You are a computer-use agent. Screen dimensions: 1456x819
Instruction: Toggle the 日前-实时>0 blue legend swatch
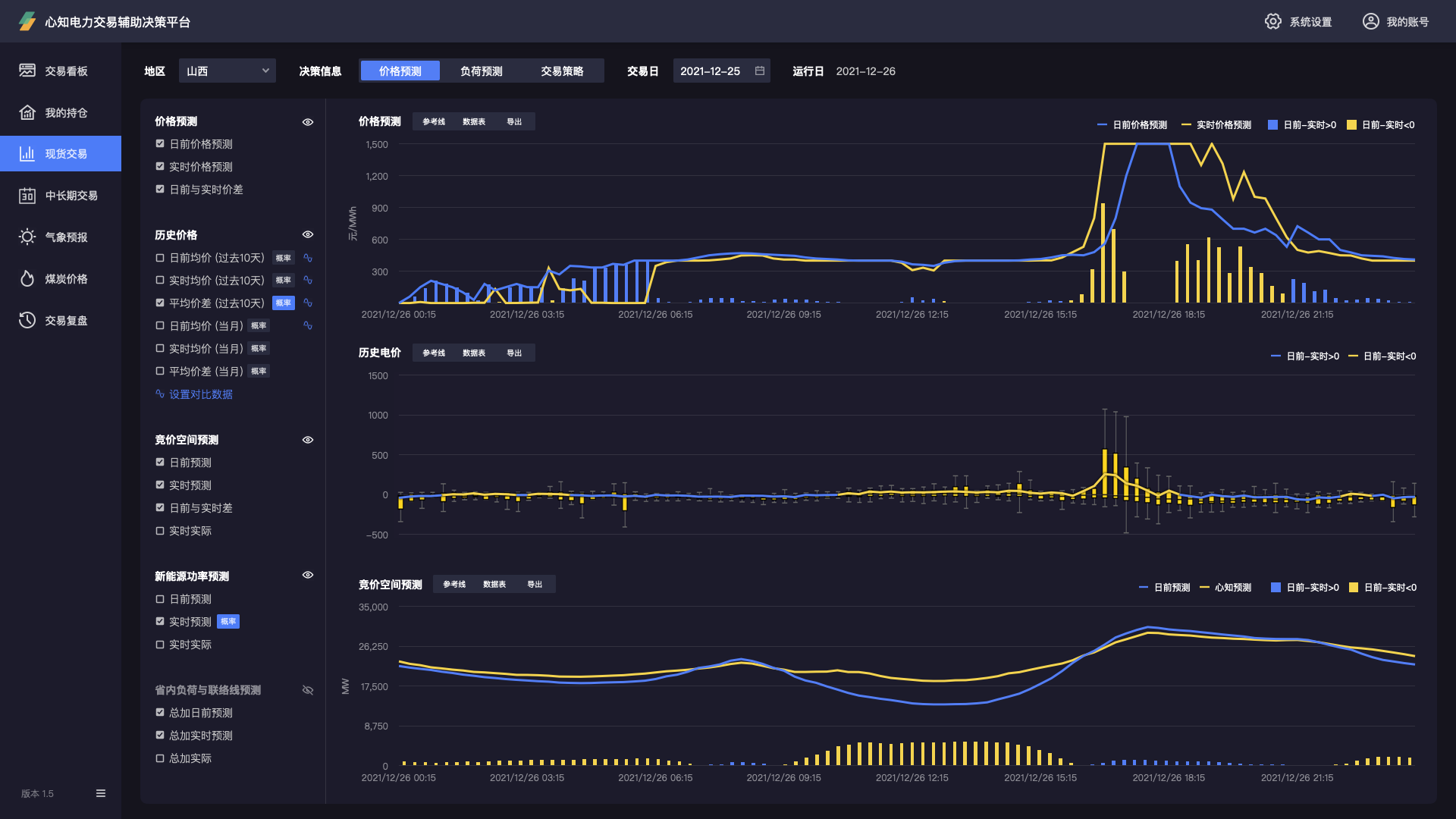coord(1273,125)
